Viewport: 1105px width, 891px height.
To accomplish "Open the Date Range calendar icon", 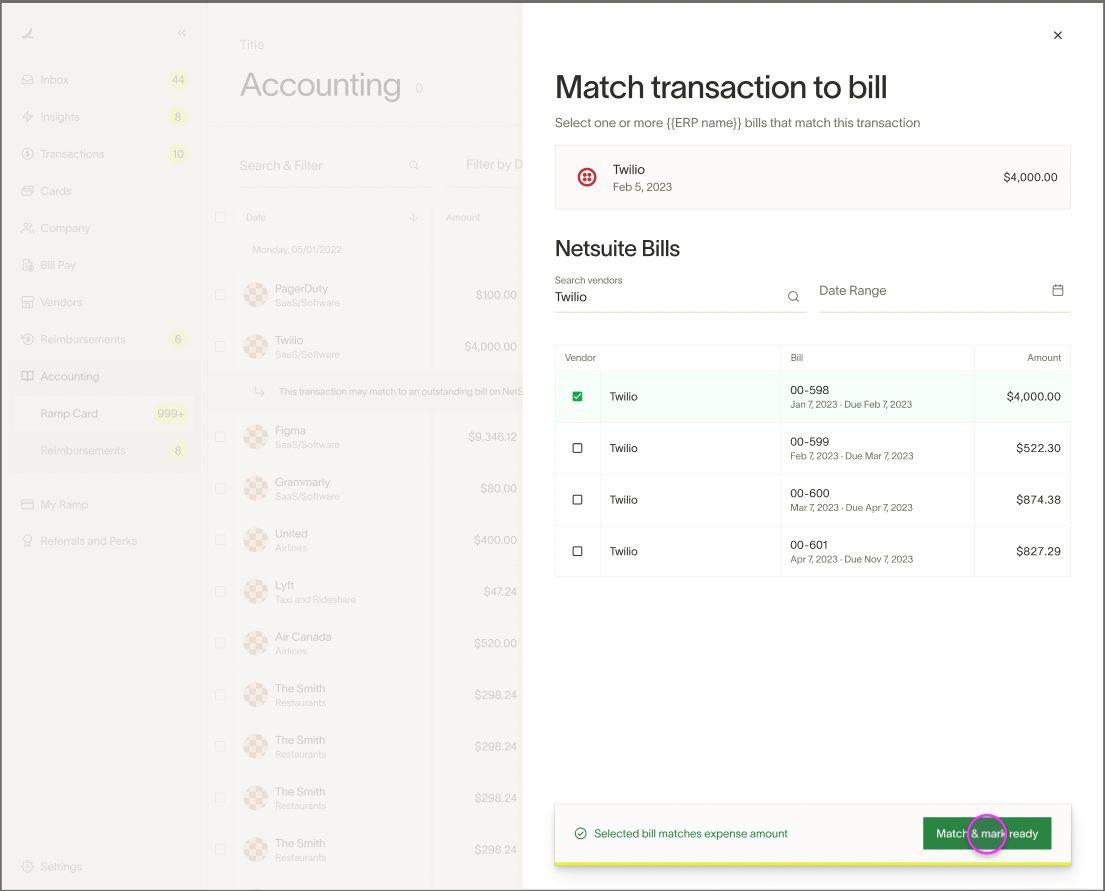I will [1057, 290].
